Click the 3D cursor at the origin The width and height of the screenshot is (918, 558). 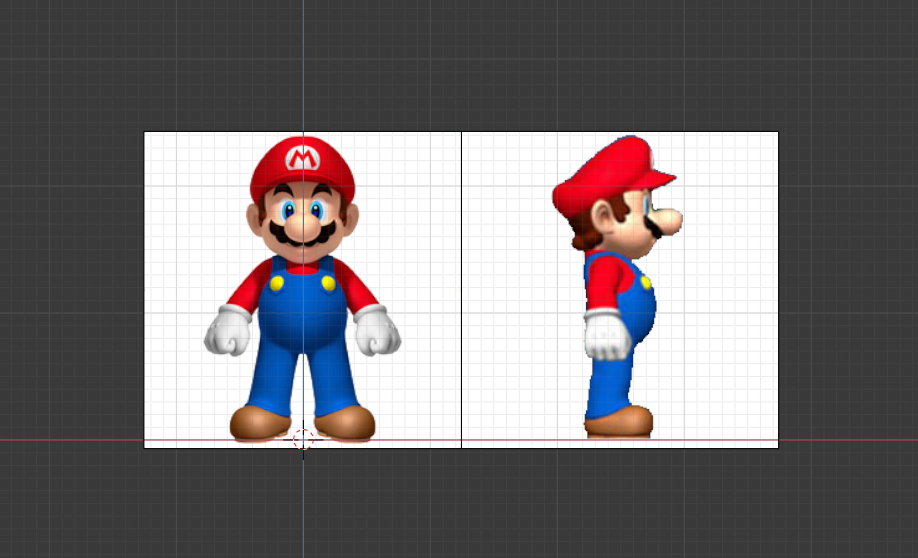(x=303, y=439)
